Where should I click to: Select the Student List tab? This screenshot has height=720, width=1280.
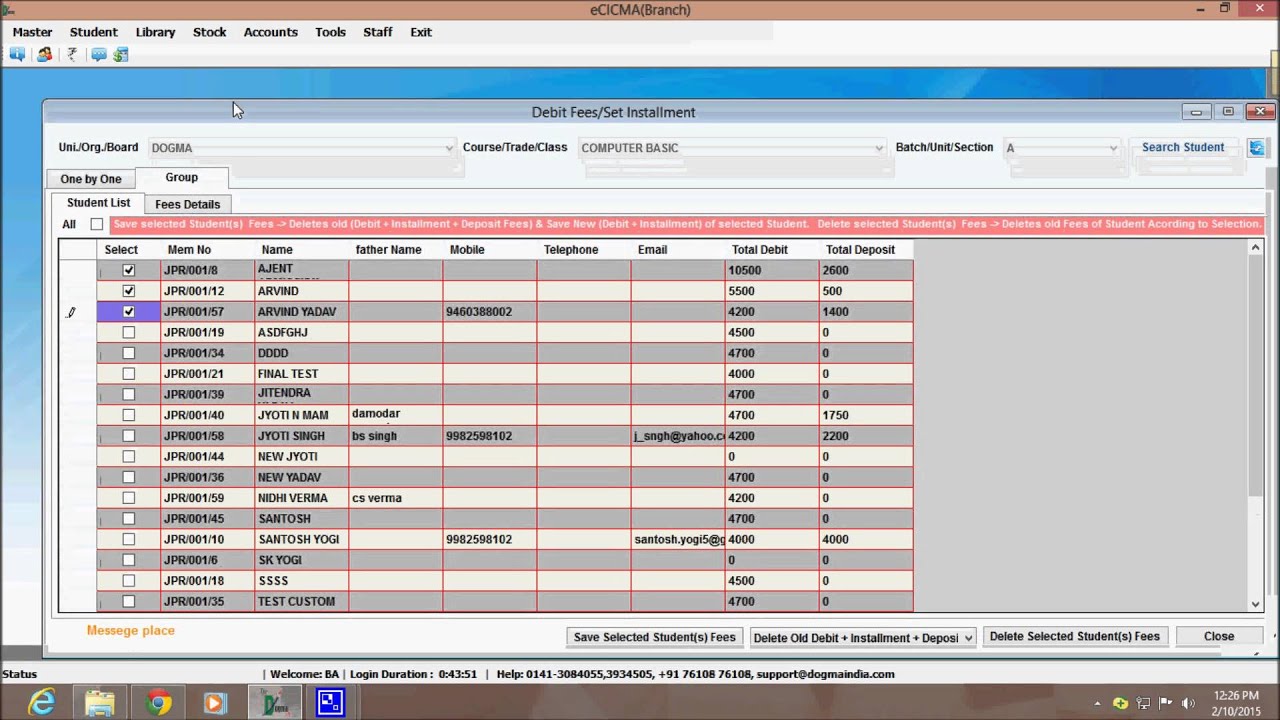click(98, 203)
